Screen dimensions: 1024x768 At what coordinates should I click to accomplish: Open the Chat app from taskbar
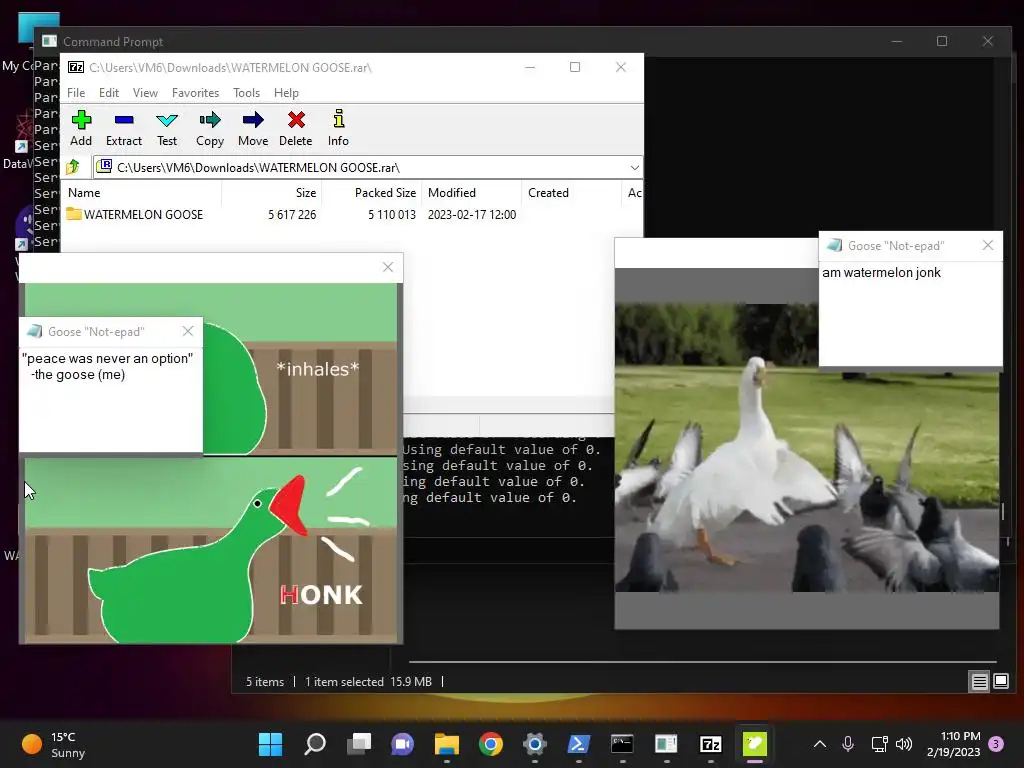[402, 744]
